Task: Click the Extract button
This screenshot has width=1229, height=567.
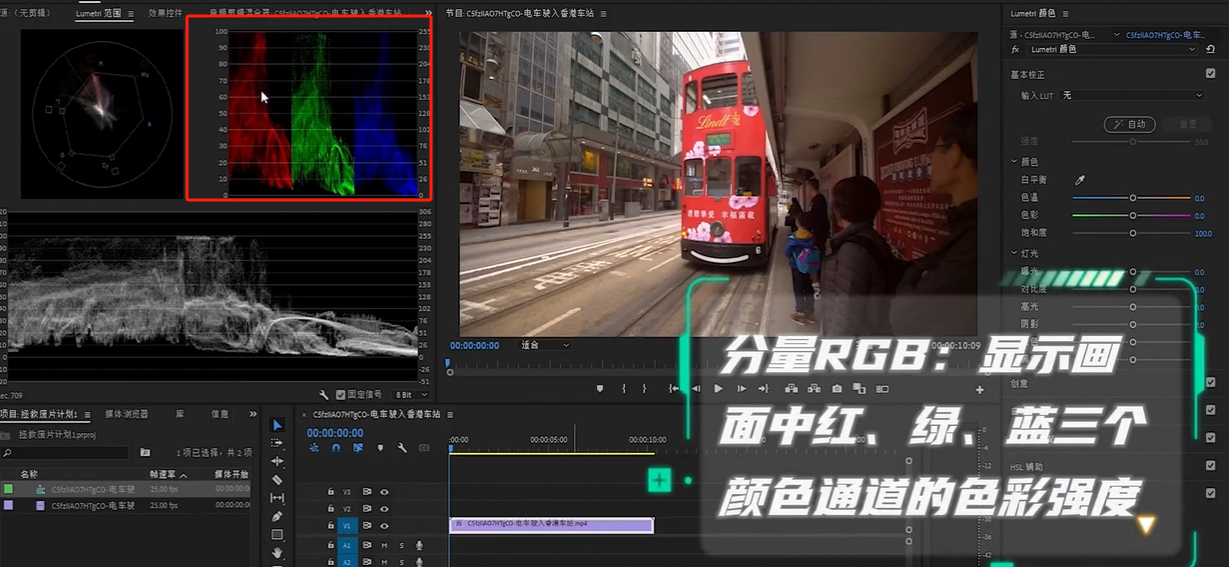Action: [x=814, y=389]
